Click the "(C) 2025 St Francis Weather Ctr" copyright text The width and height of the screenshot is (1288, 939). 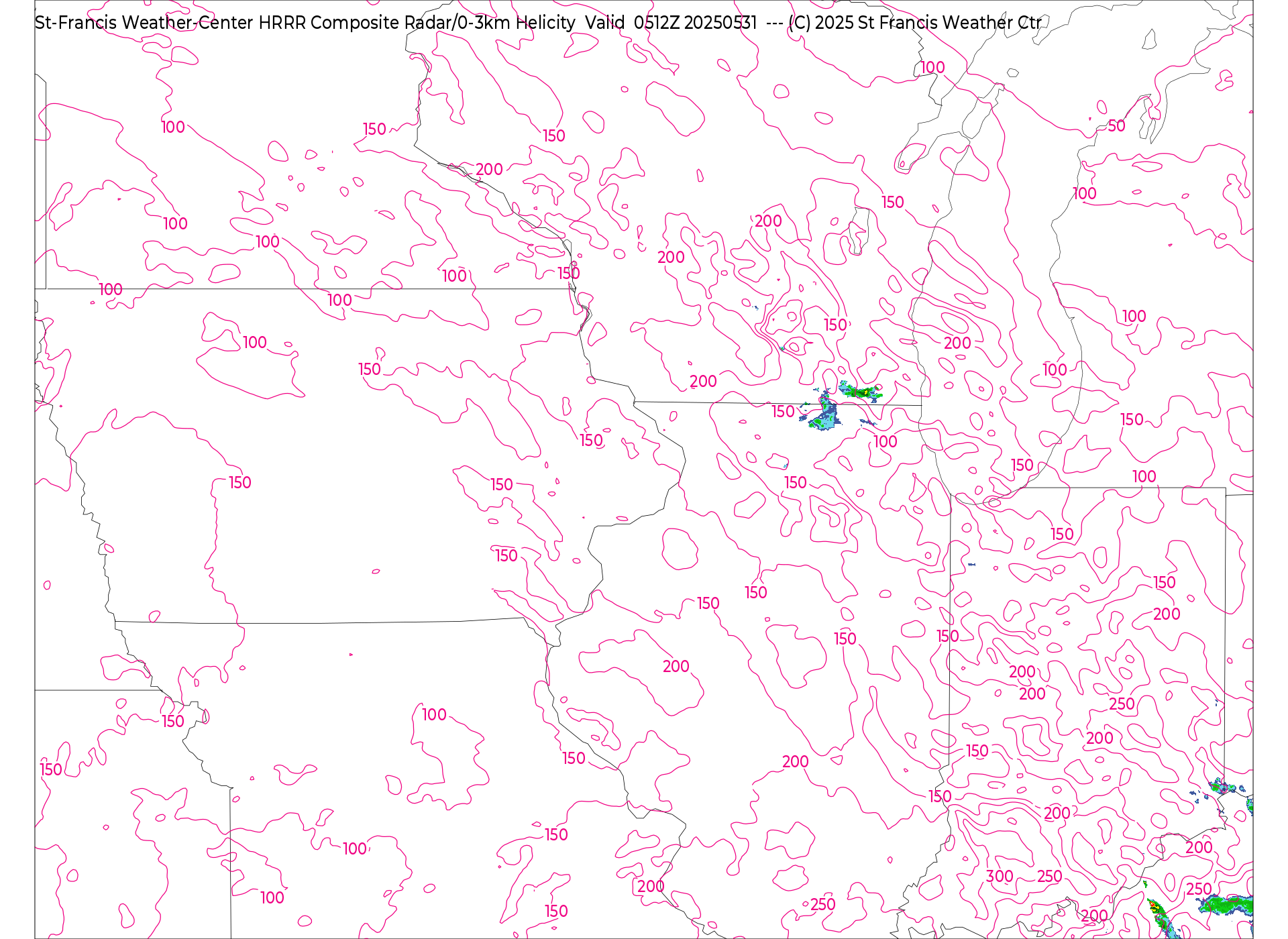click(x=915, y=23)
